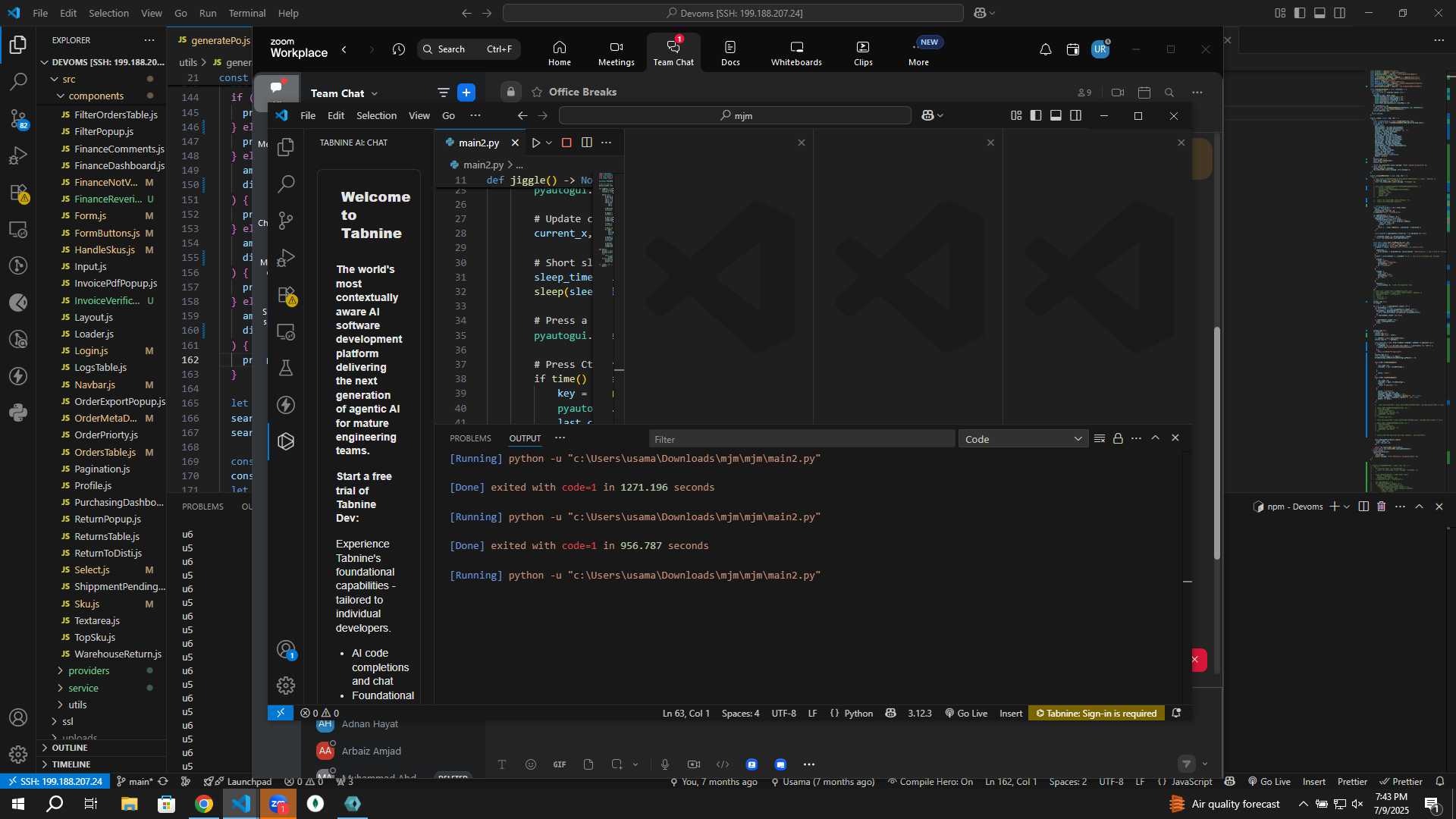
Task: Open Explorer view in mjm window activity bar
Action: pyautogui.click(x=286, y=146)
